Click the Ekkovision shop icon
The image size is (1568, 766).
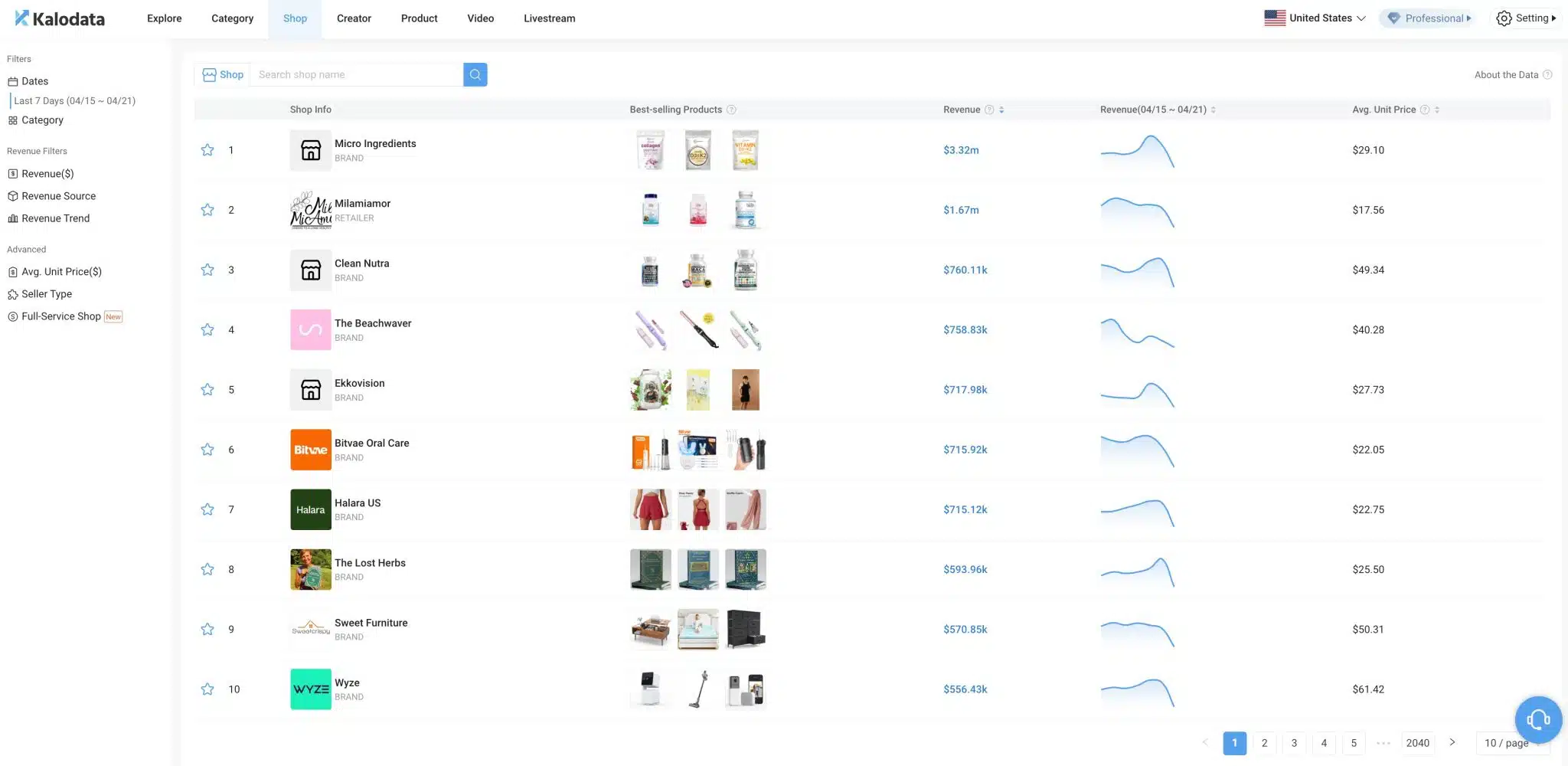[x=311, y=389]
